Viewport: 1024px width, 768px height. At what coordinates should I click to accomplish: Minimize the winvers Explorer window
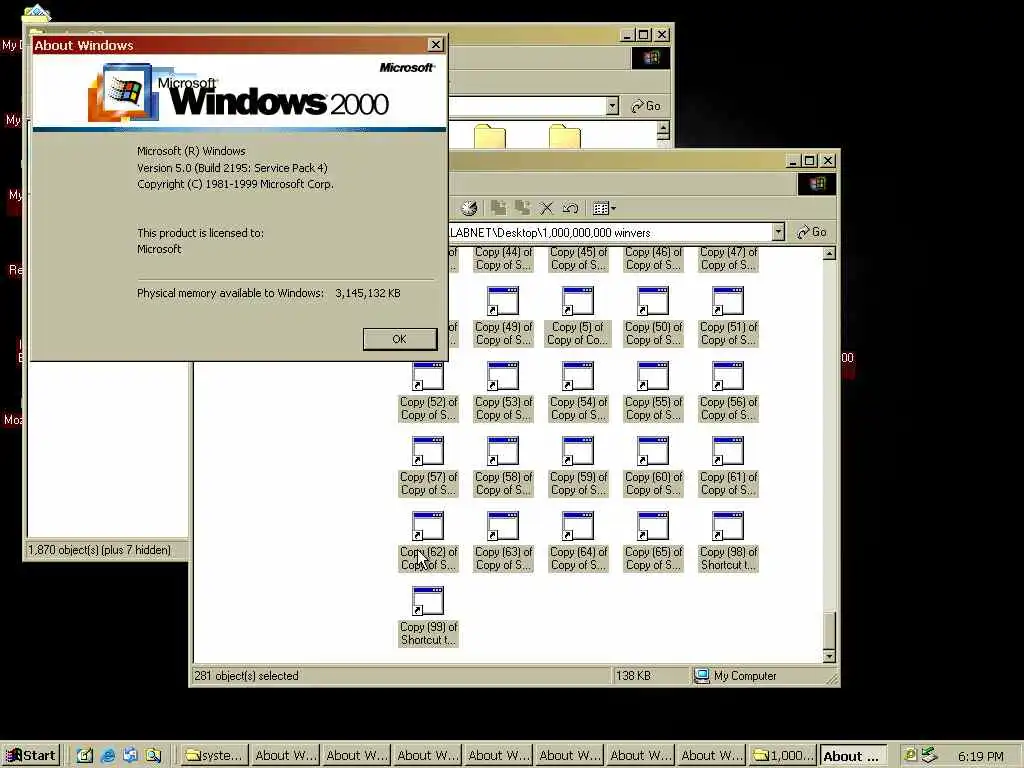click(x=793, y=161)
